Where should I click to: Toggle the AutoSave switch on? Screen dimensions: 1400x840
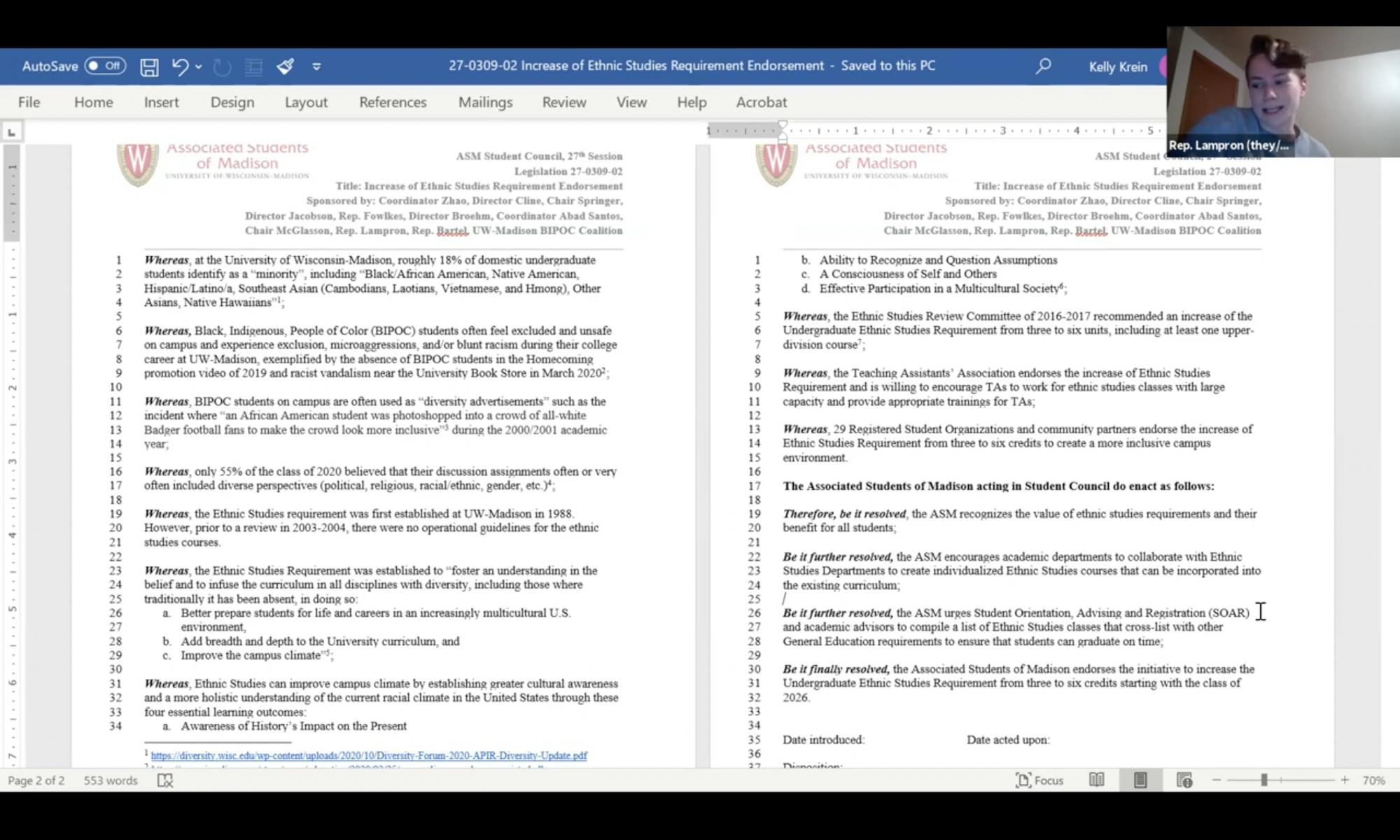(105, 66)
